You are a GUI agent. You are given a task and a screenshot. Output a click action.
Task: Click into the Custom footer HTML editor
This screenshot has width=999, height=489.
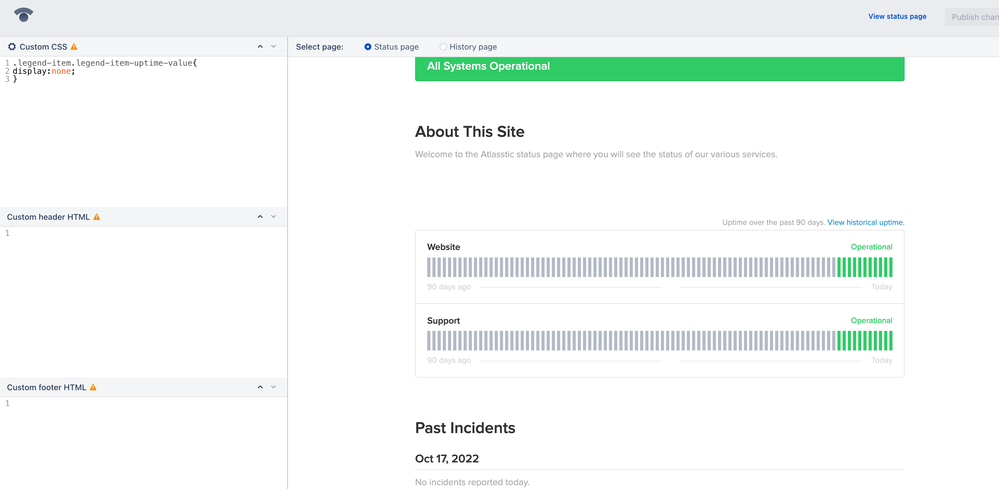tap(143, 443)
